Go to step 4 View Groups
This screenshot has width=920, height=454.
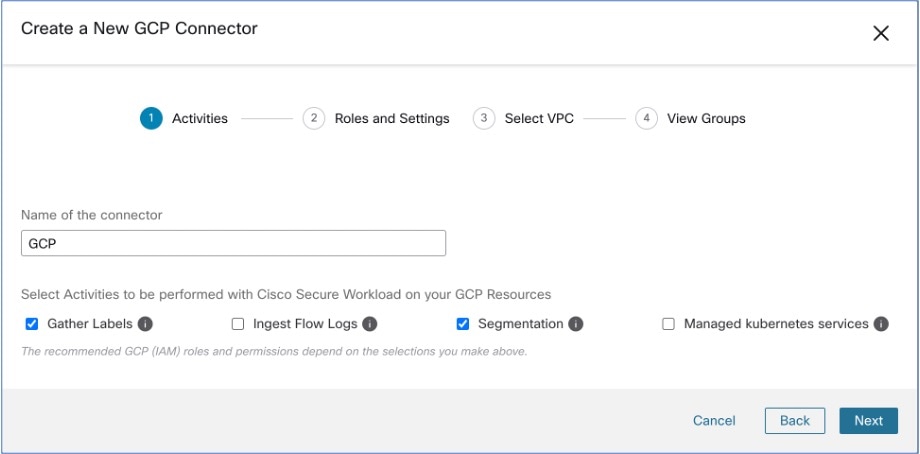click(691, 118)
